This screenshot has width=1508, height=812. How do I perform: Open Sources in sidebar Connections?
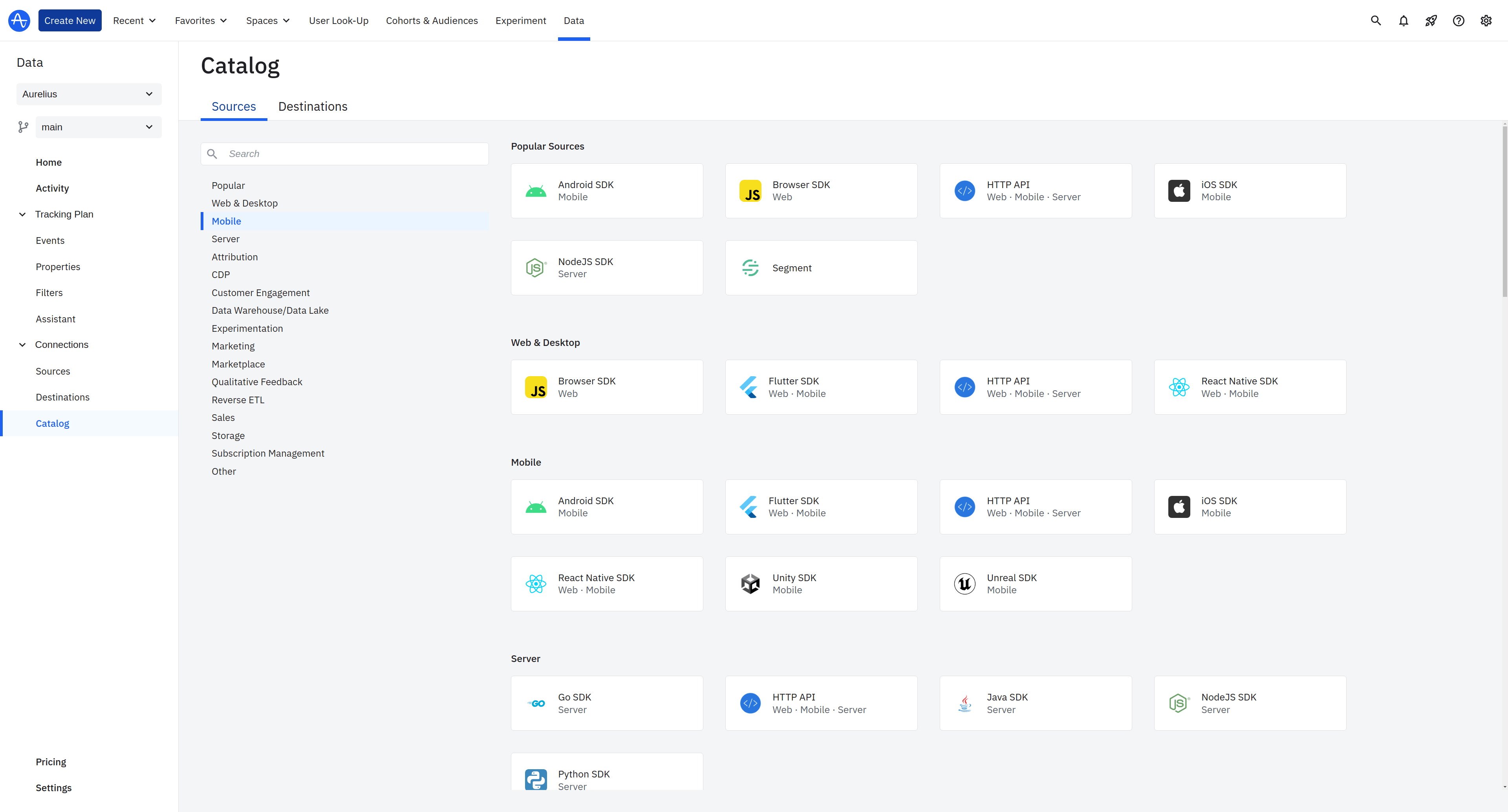(53, 371)
